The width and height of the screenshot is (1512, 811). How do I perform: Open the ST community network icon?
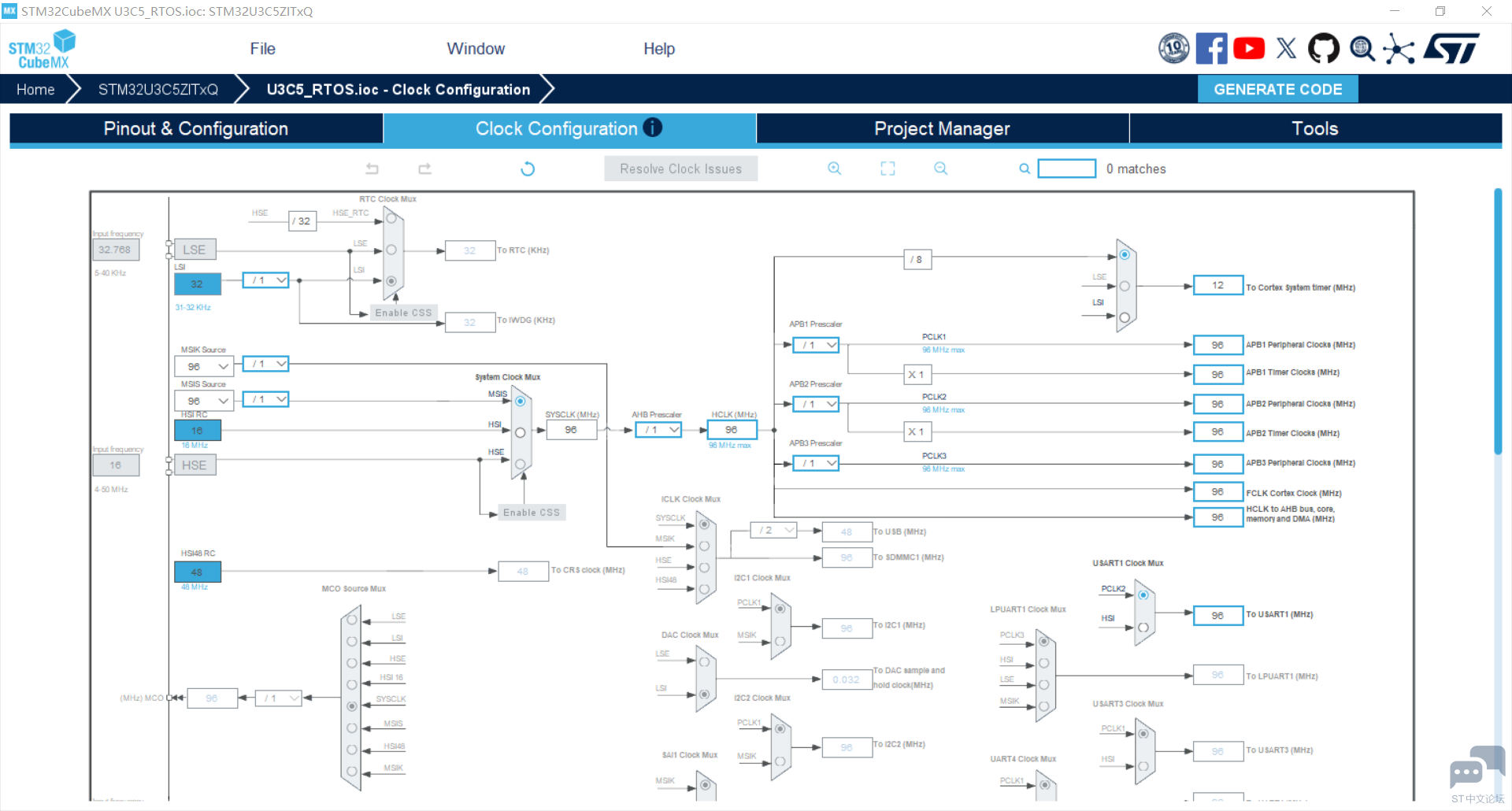tap(1399, 49)
